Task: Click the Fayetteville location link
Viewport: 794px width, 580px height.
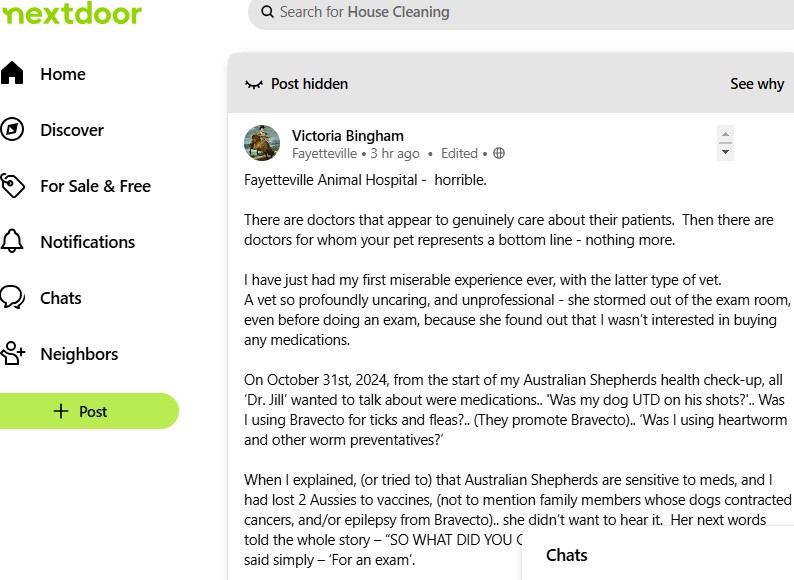Action: click(324, 154)
